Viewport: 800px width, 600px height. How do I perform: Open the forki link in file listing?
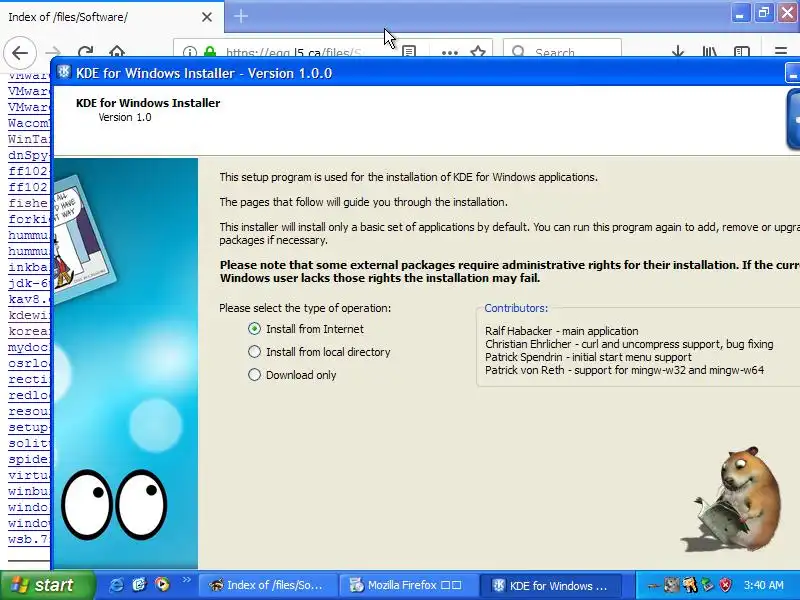pos(29,219)
